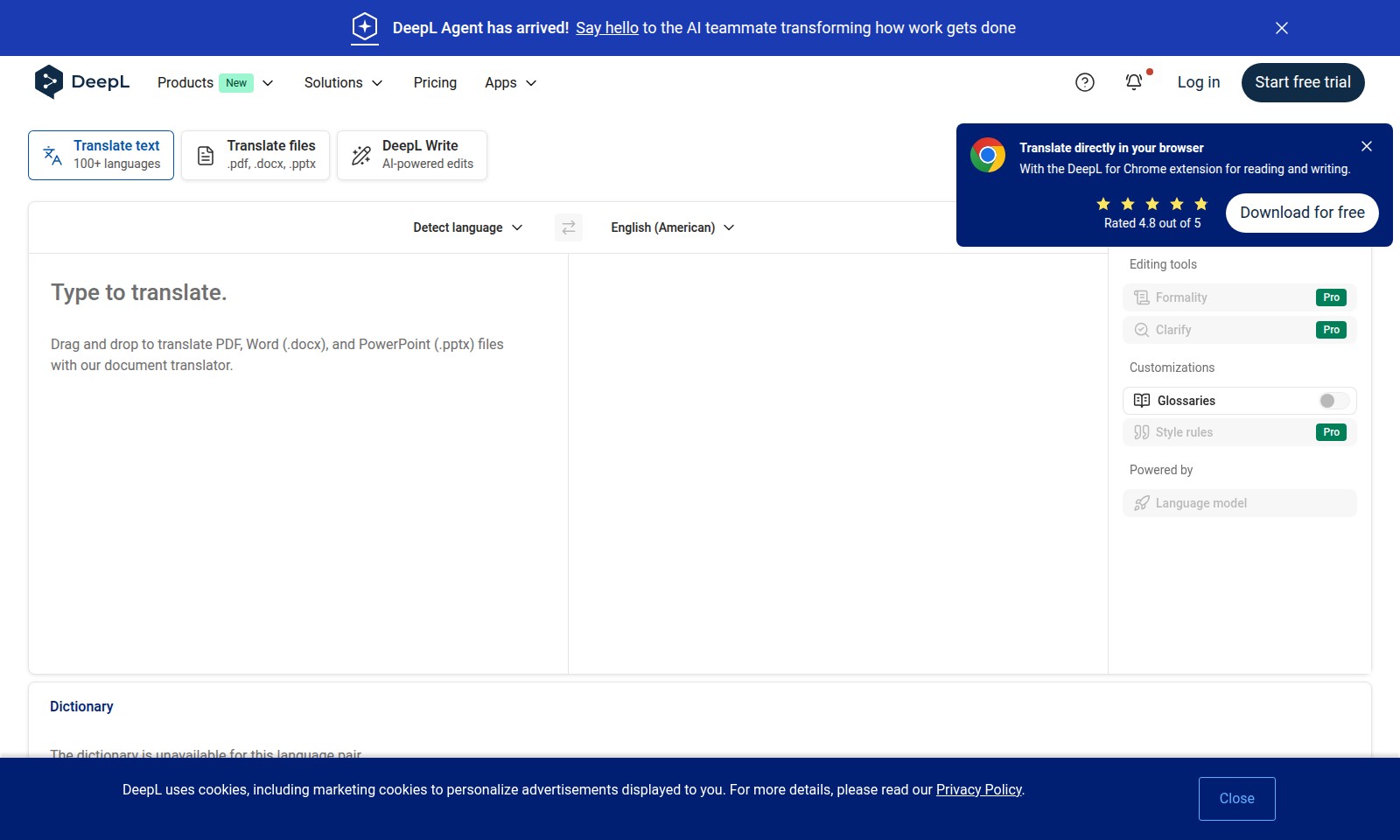Click the Pro badge next to Formality

(1331, 297)
